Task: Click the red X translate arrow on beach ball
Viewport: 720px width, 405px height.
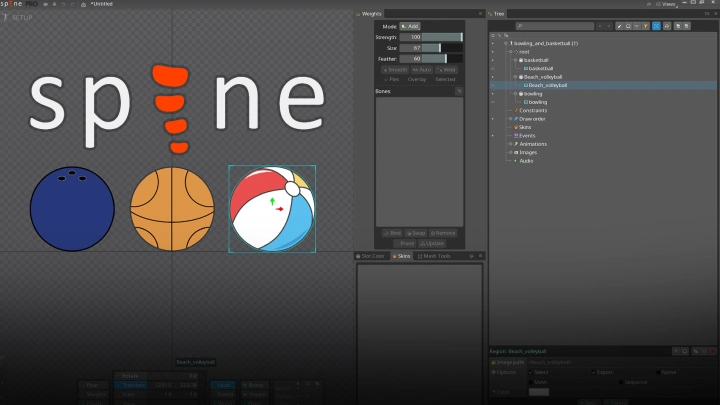Action: 280,209
